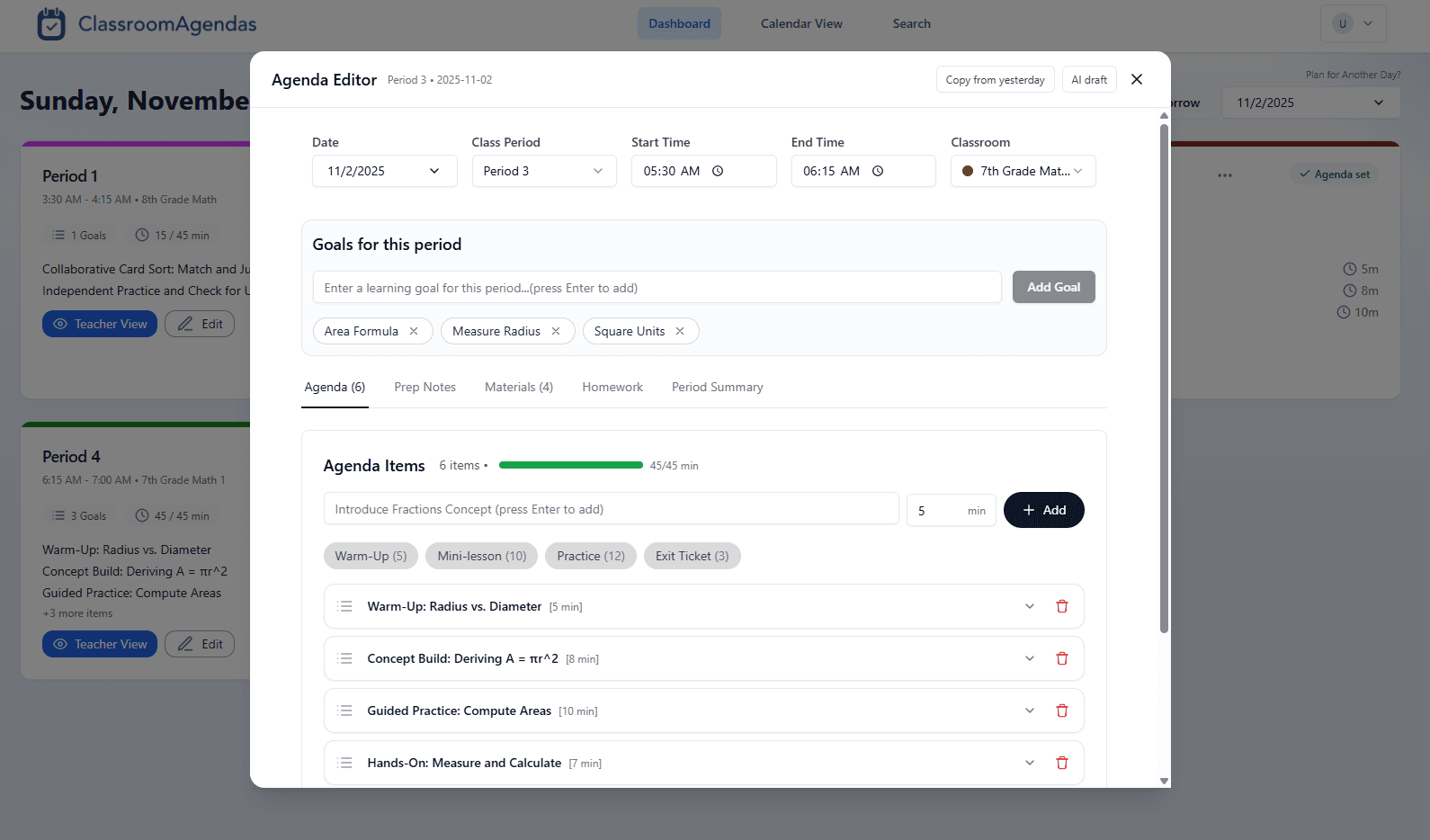This screenshot has height=840, width=1430.
Task: Click the ClassroomAgendas clipboard logo icon
Action: tap(51, 24)
